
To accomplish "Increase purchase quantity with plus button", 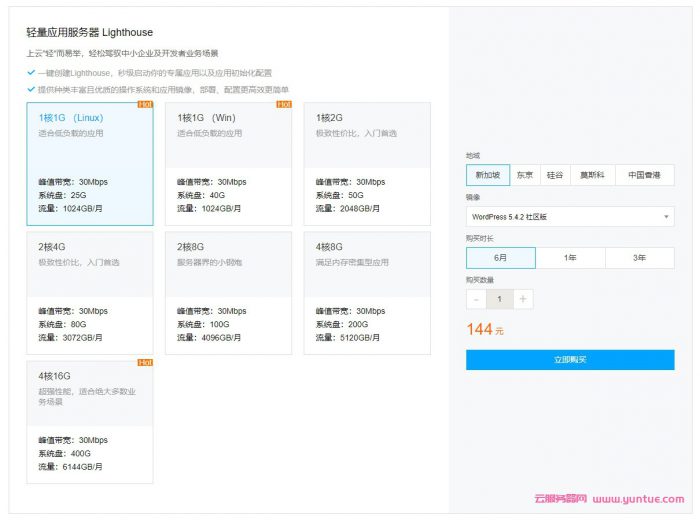I will pyautogui.click(x=523, y=299).
